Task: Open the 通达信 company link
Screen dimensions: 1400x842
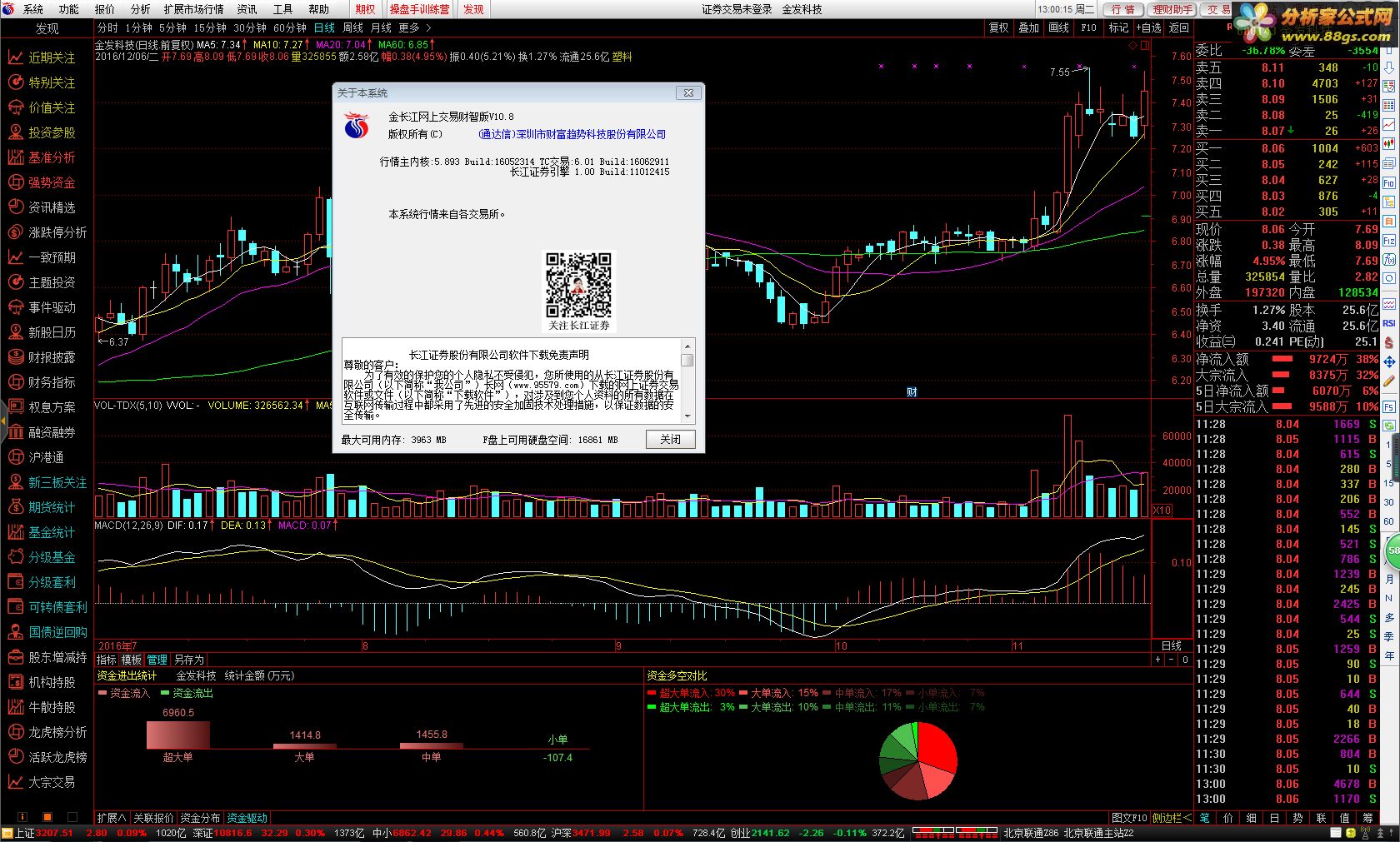Action: 572,134
